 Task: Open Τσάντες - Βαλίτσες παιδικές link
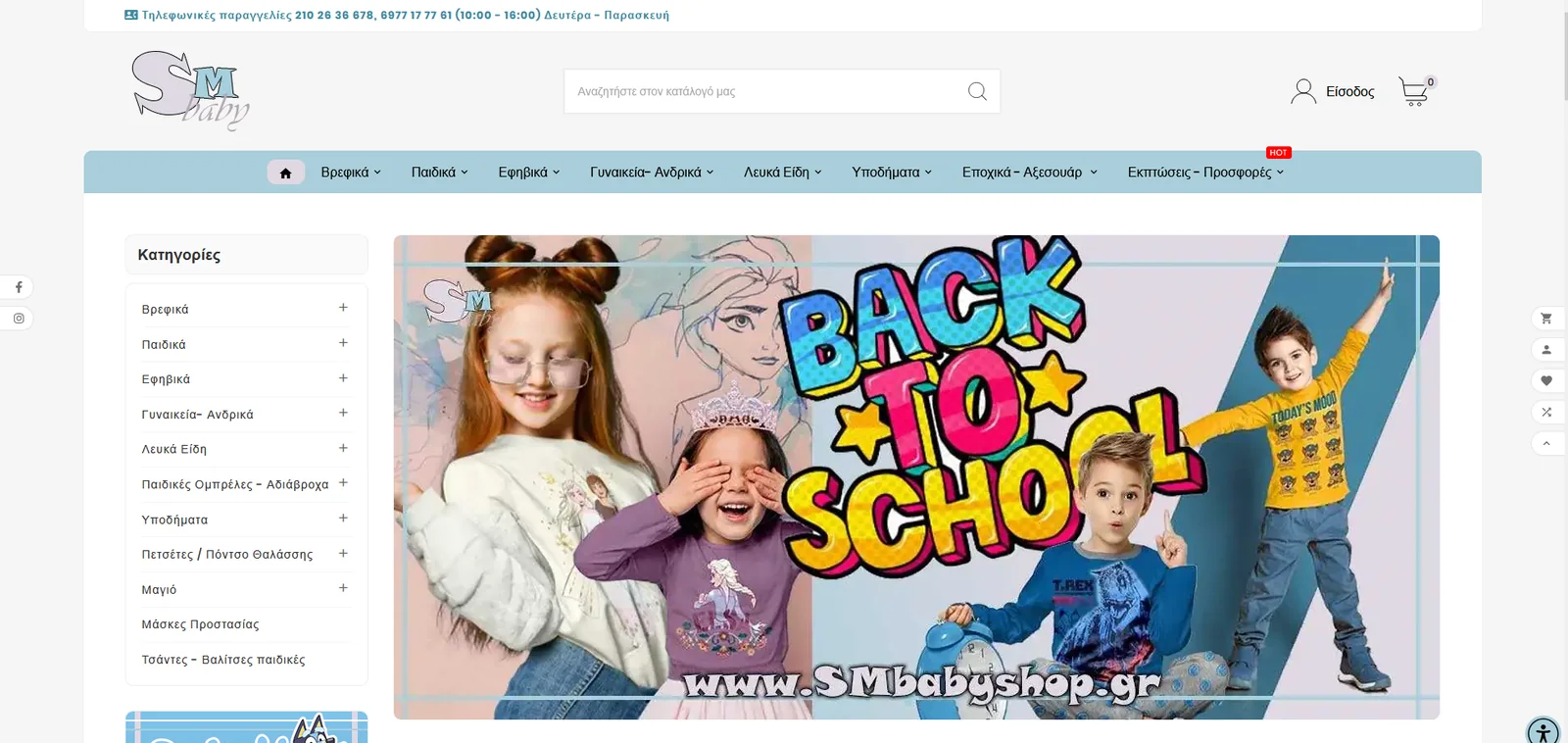[223, 660]
